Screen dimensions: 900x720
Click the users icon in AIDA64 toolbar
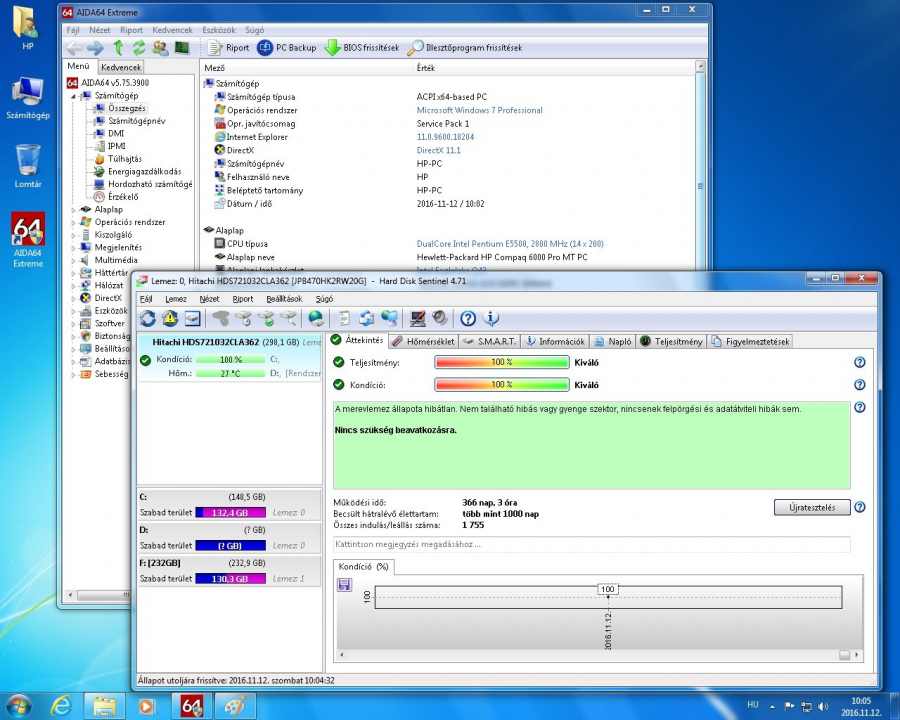pos(160,48)
